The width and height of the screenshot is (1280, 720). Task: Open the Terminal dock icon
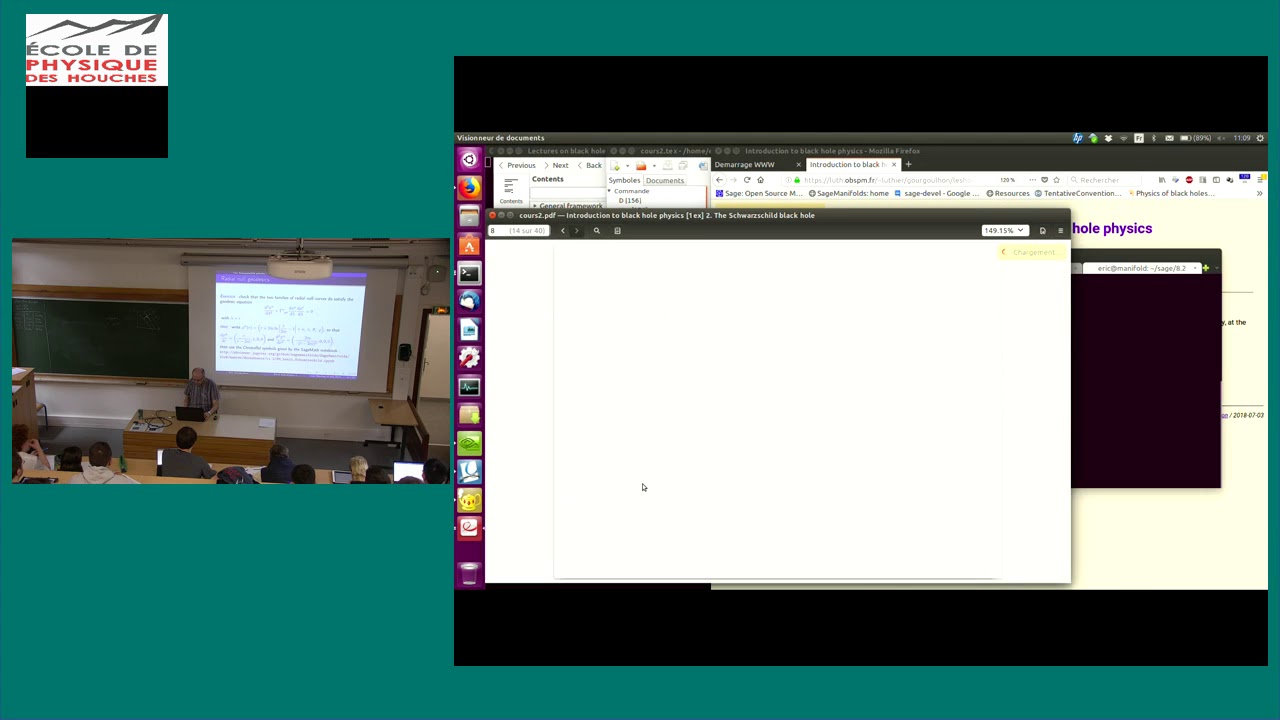pyautogui.click(x=469, y=273)
